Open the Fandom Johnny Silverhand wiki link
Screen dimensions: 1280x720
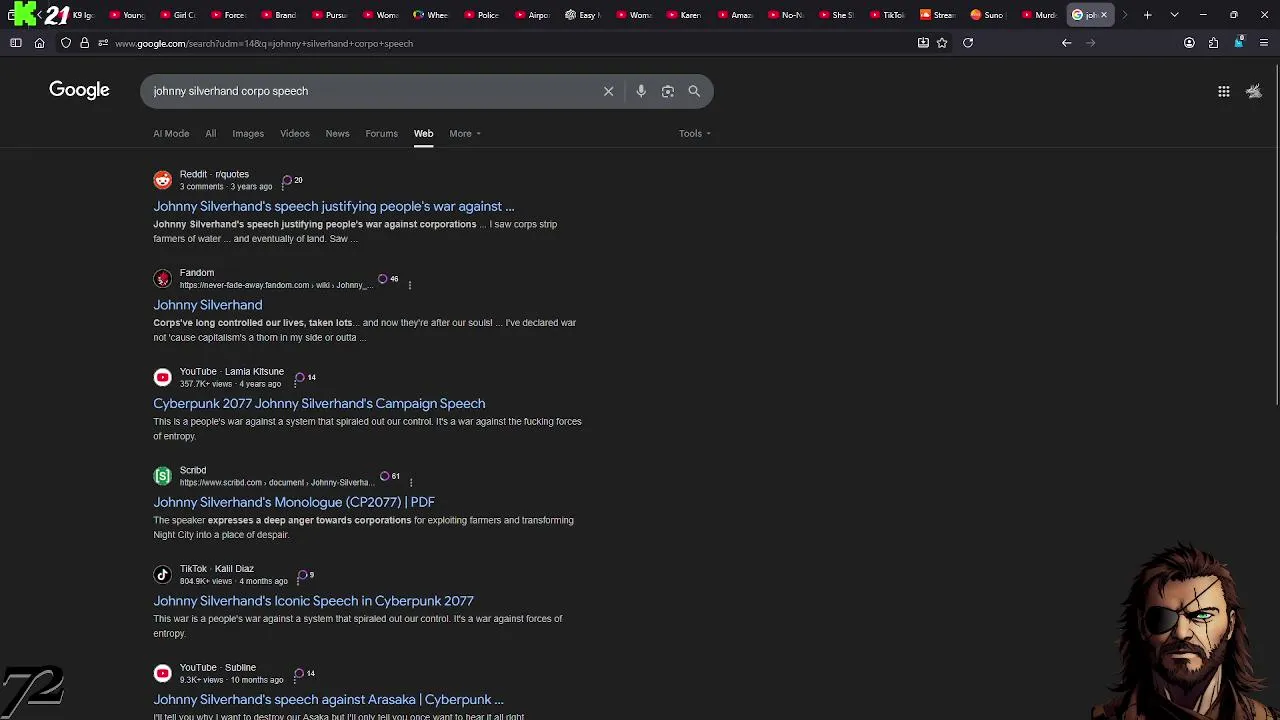[x=208, y=305]
